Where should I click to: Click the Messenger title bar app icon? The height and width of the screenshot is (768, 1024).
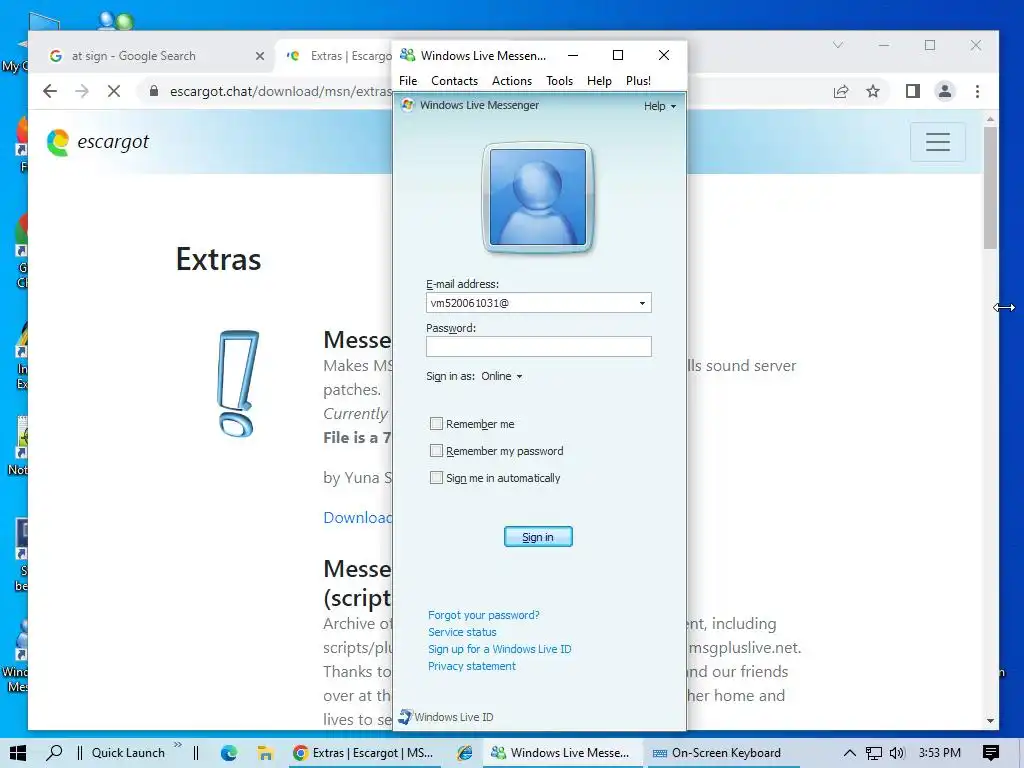[x=408, y=55]
